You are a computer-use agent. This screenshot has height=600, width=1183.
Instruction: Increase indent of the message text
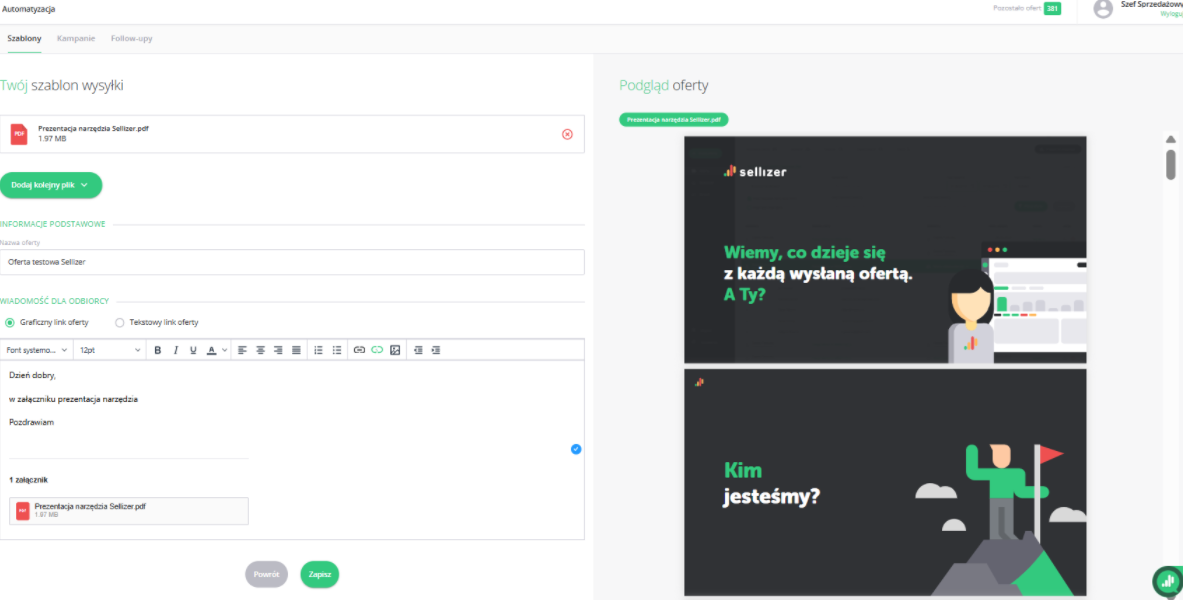pyautogui.click(x=436, y=350)
